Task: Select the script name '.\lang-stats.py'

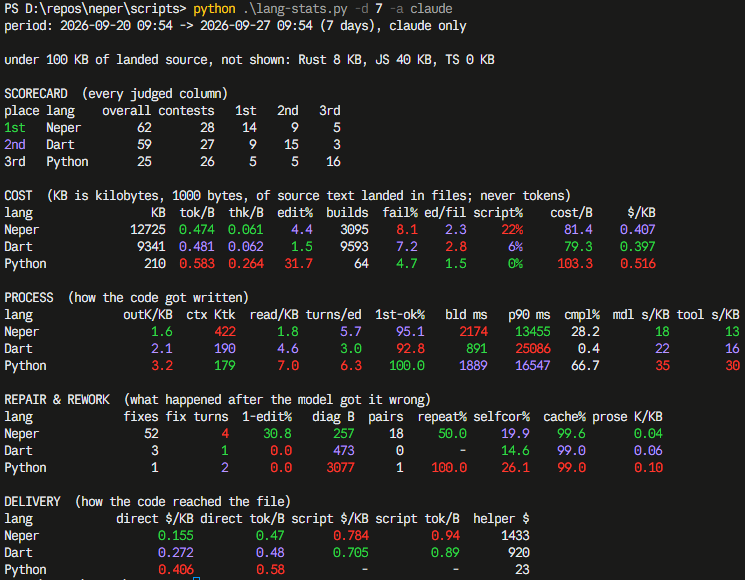Action: click(x=295, y=9)
